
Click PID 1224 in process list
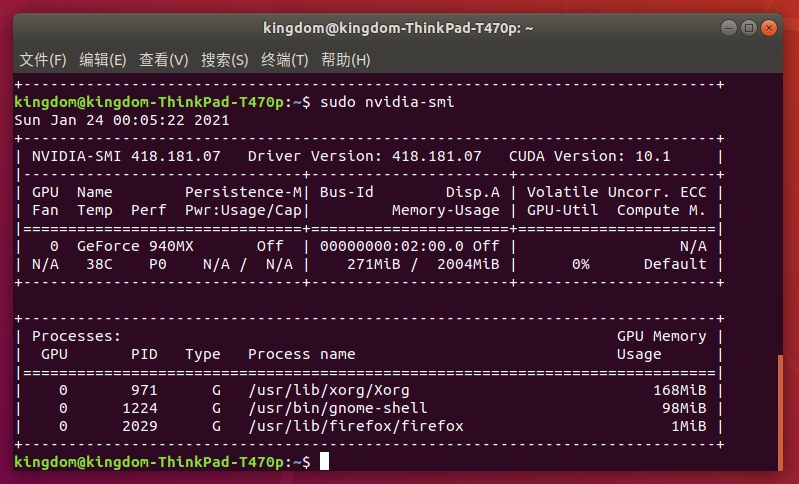coord(140,408)
